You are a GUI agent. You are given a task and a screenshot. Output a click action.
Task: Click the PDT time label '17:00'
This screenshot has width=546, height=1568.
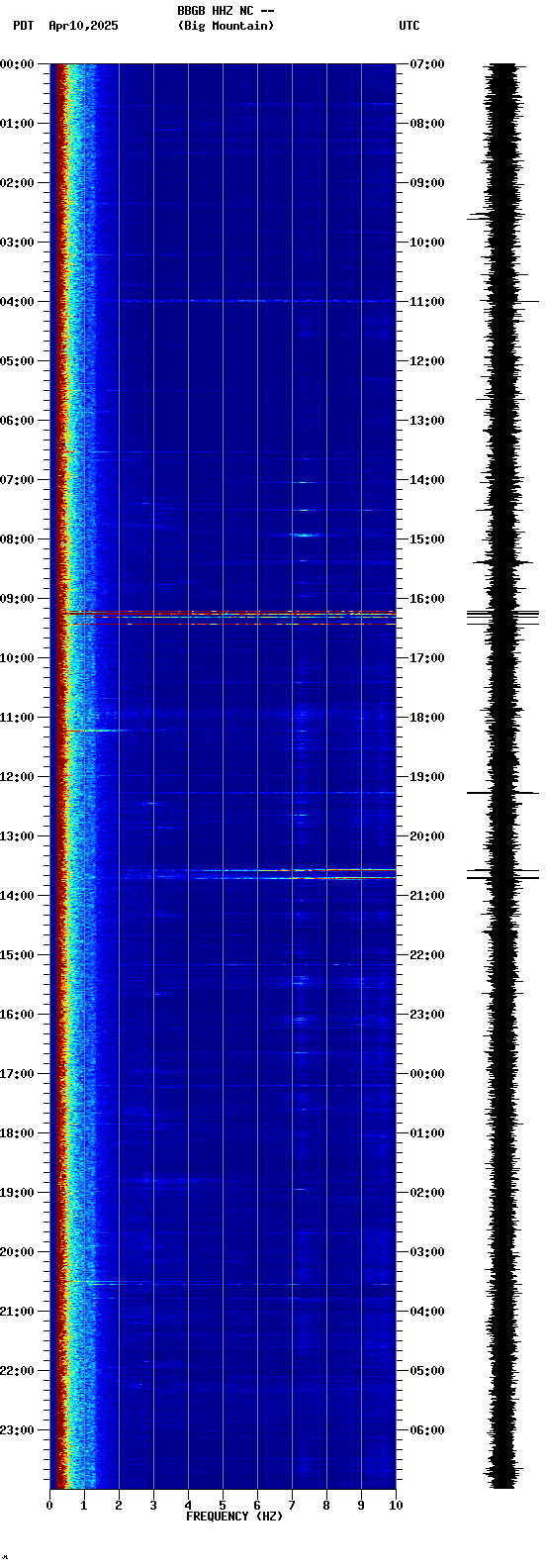point(17,1074)
